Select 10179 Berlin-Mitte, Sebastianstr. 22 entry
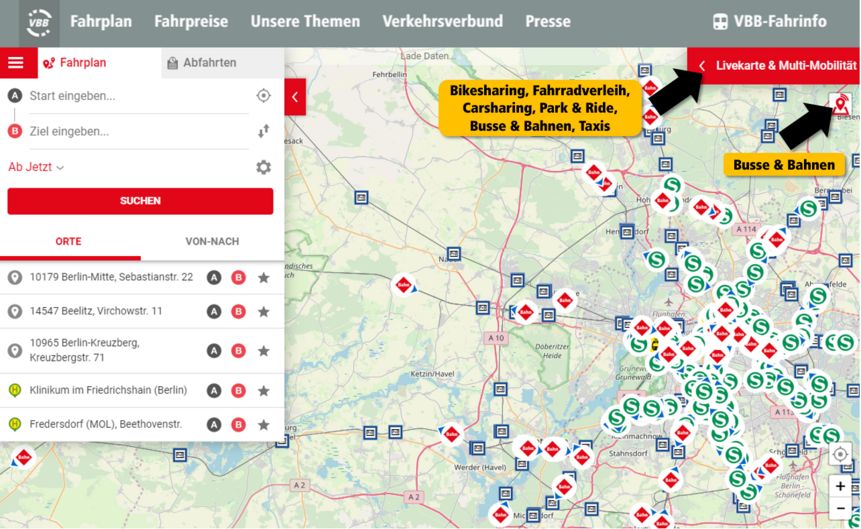 point(111,277)
